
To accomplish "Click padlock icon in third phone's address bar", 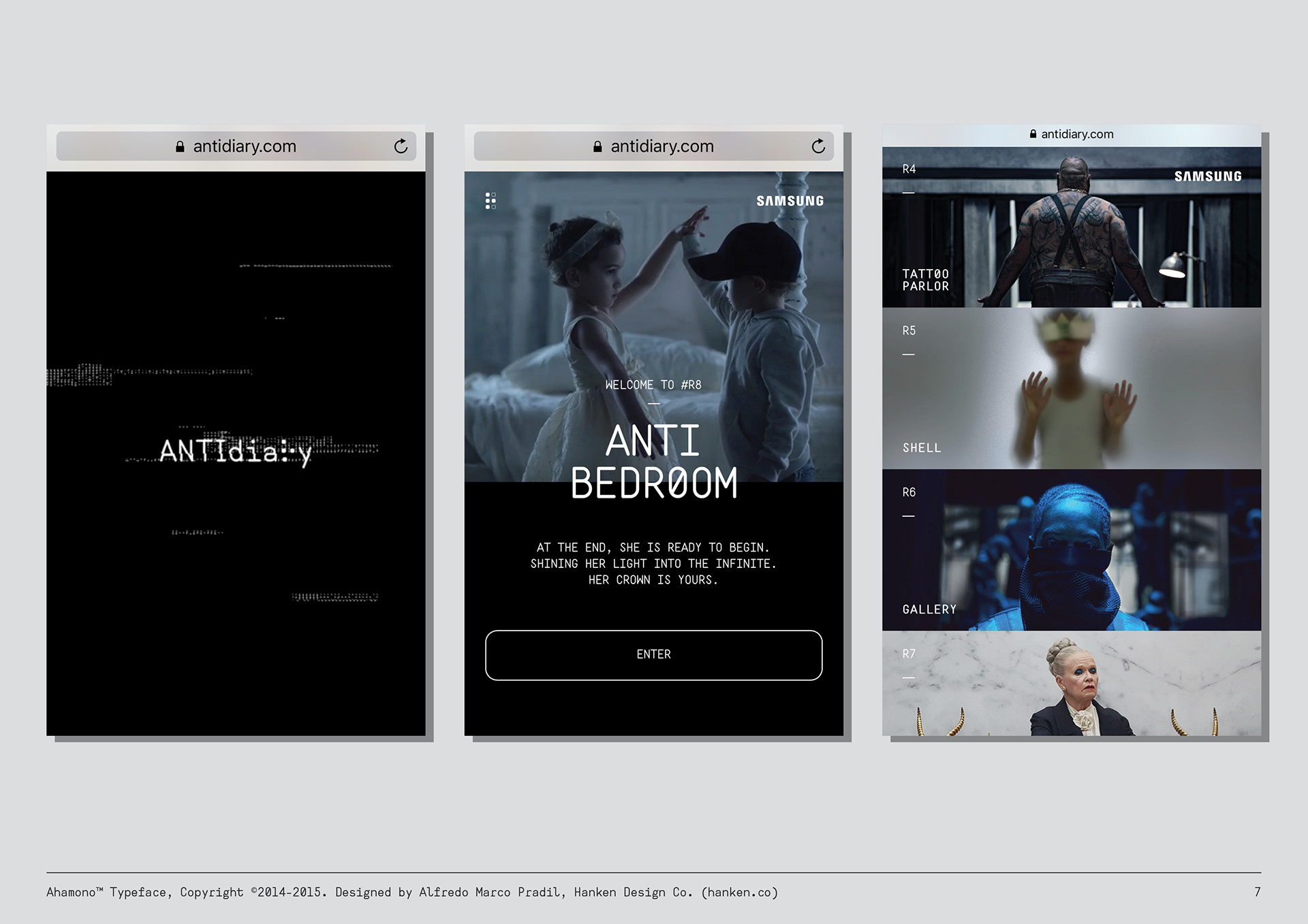I will click(1033, 134).
